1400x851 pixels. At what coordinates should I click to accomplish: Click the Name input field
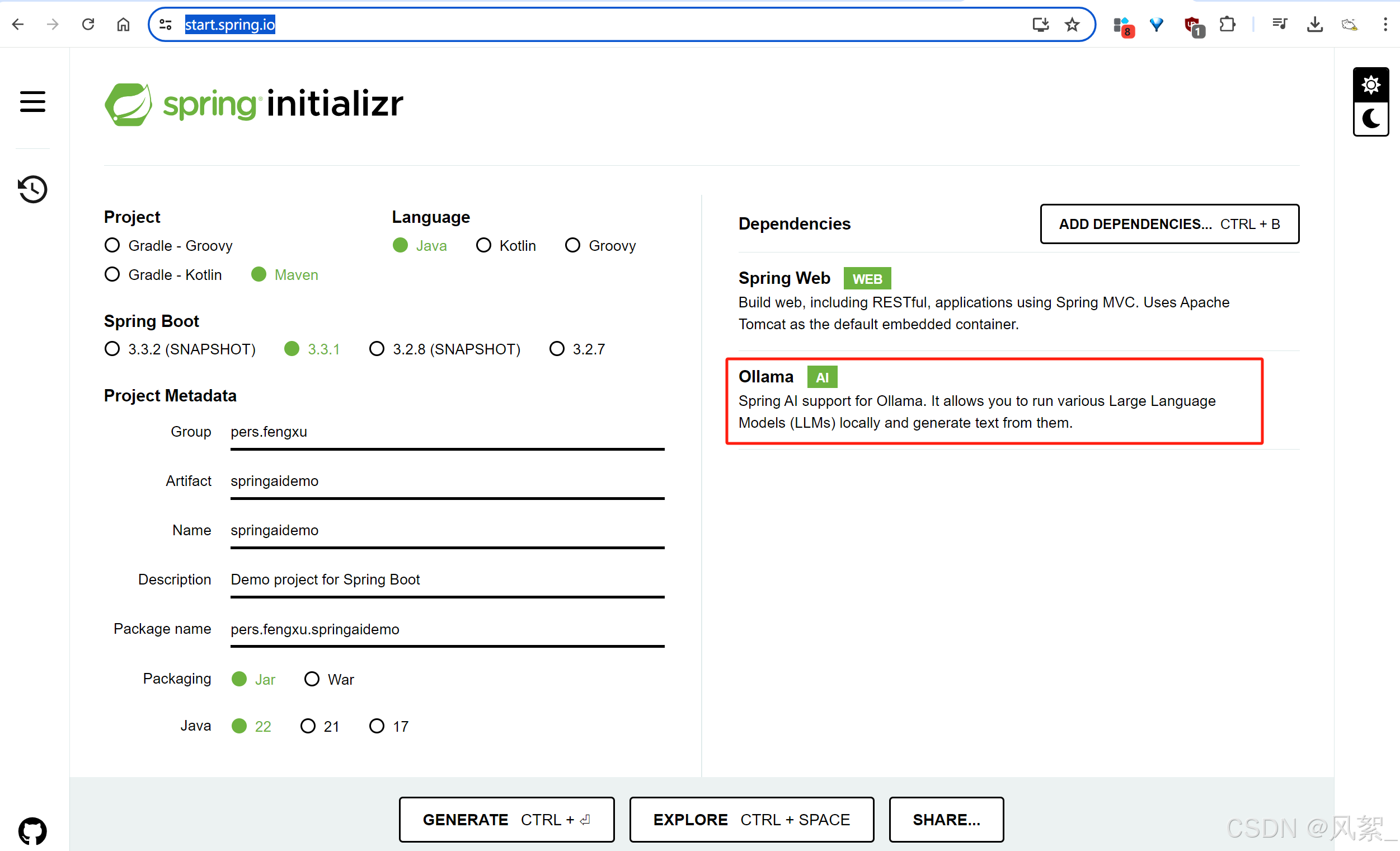(448, 531)
